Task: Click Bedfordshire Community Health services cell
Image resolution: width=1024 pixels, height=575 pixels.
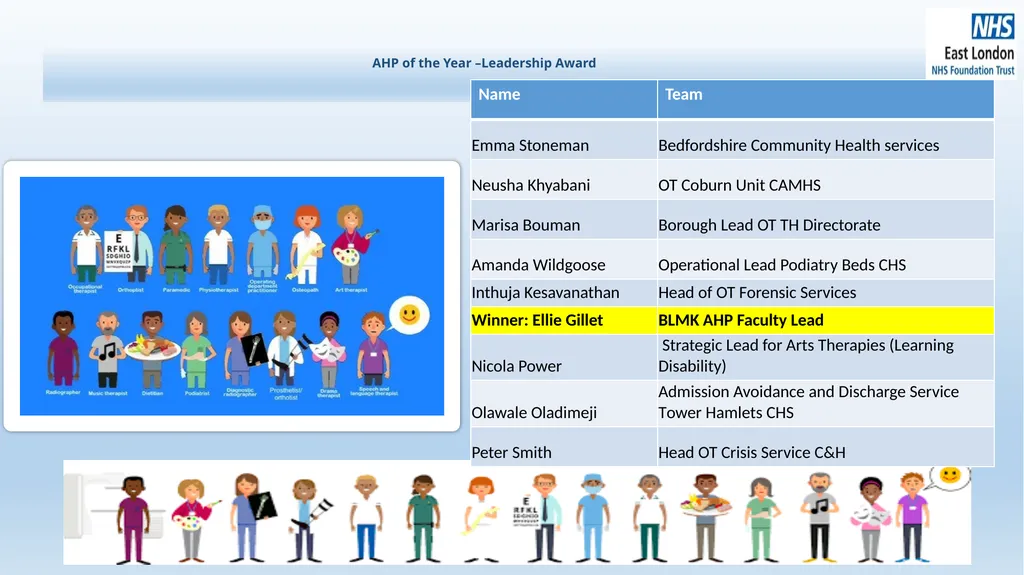Action: pyautogui.click(x=825, y=140)
